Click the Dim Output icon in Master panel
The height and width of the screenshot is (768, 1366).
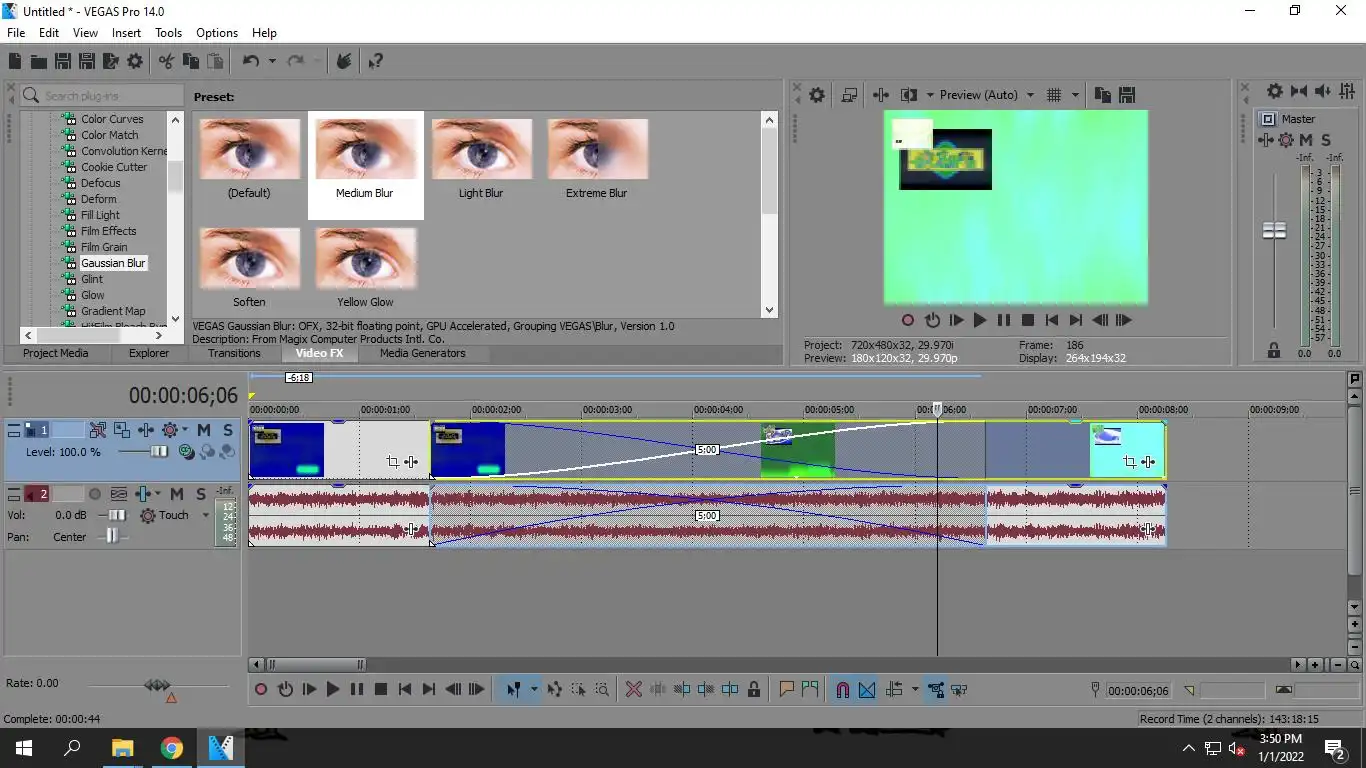click(1322, 91)
